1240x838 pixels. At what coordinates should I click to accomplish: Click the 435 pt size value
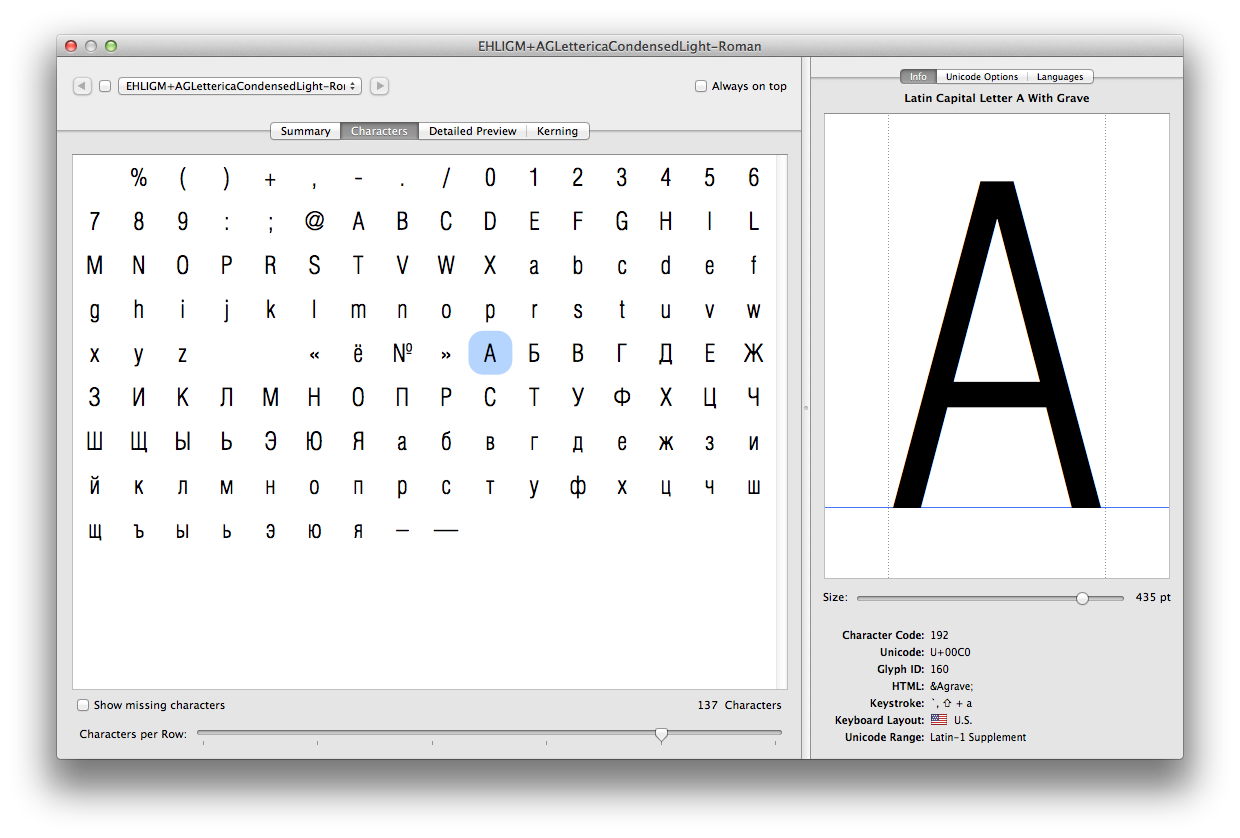tap(1153, 597)
